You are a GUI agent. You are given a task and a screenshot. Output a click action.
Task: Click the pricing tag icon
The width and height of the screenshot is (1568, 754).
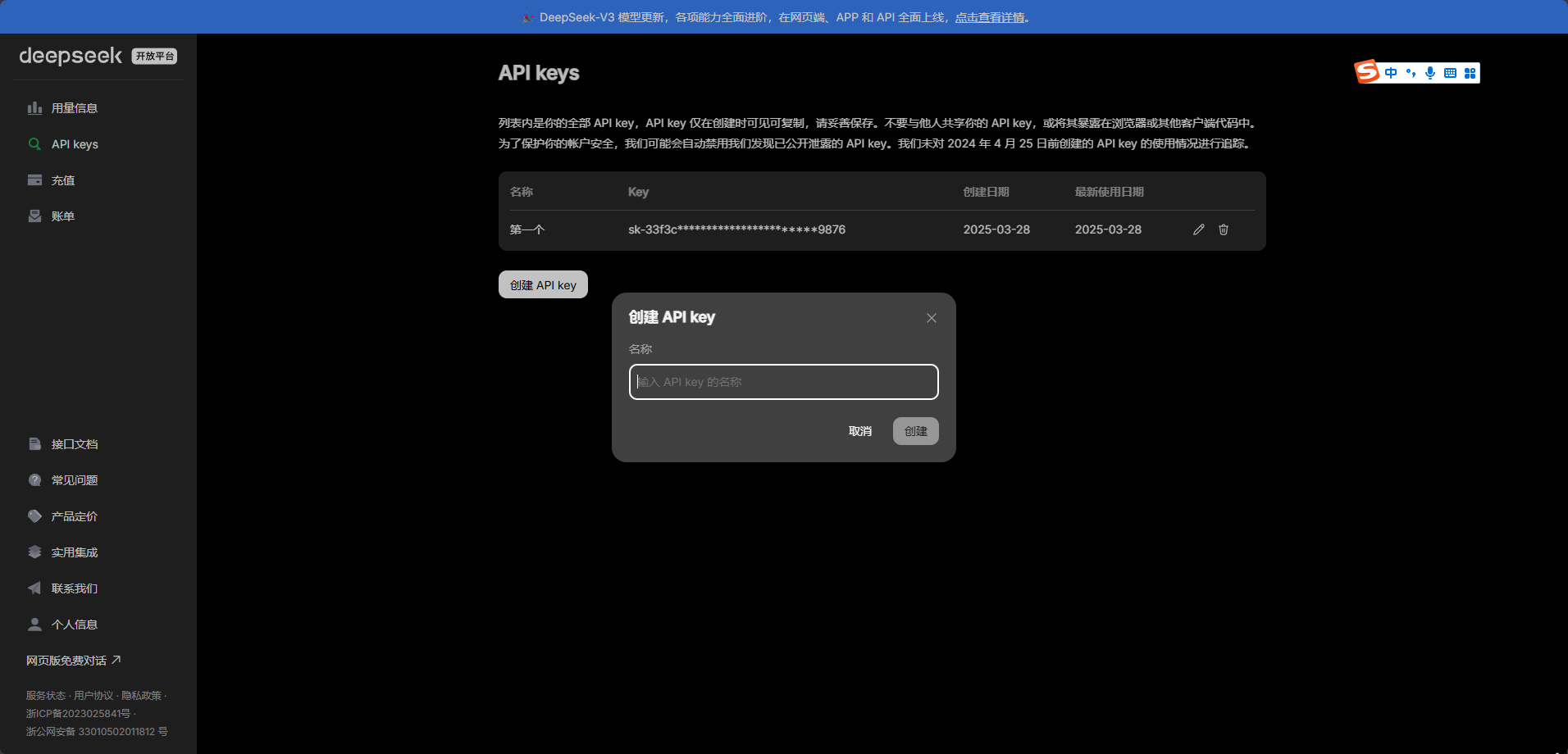34,516
